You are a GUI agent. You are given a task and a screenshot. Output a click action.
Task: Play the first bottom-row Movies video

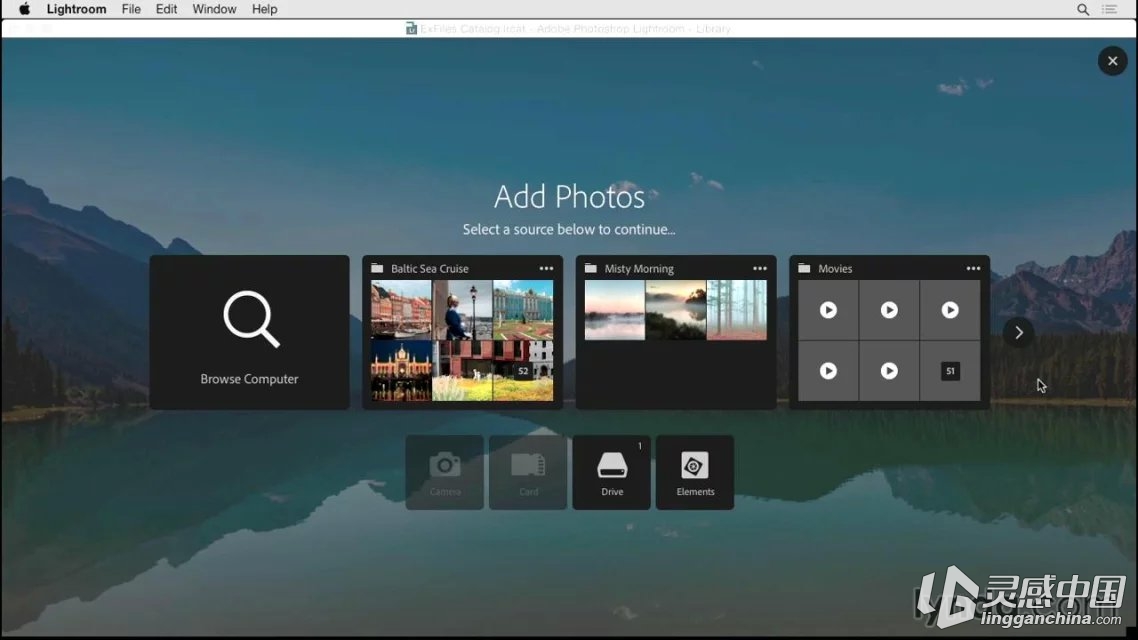pyautogui.click(x=828, y=371)
